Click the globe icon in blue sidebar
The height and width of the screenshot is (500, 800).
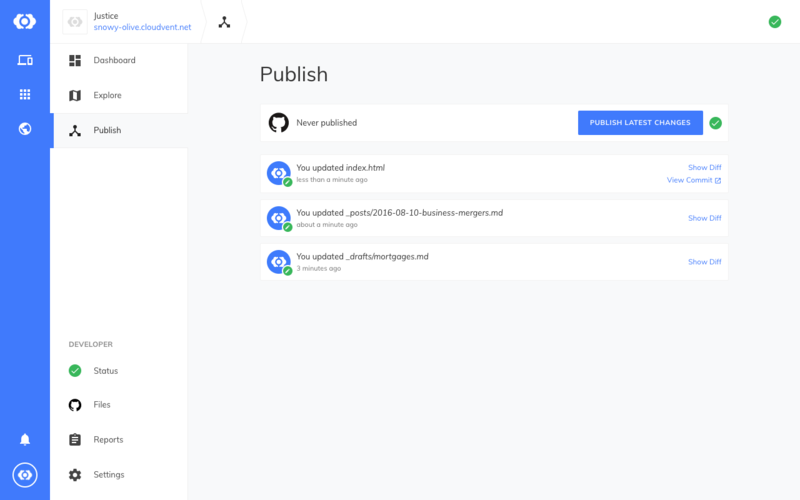point(24,129)
